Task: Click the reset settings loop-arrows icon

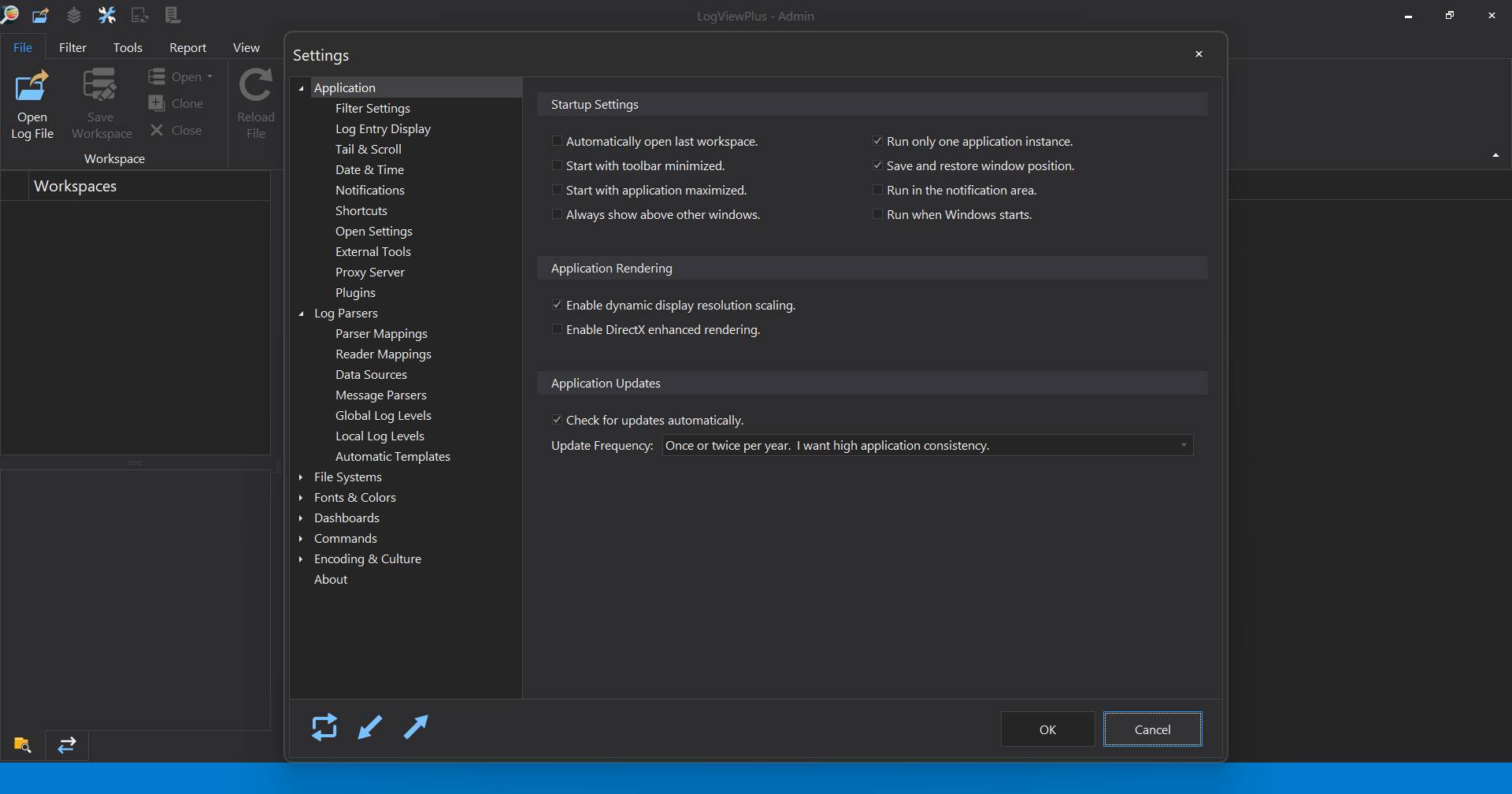Action: tap(324, 727)
